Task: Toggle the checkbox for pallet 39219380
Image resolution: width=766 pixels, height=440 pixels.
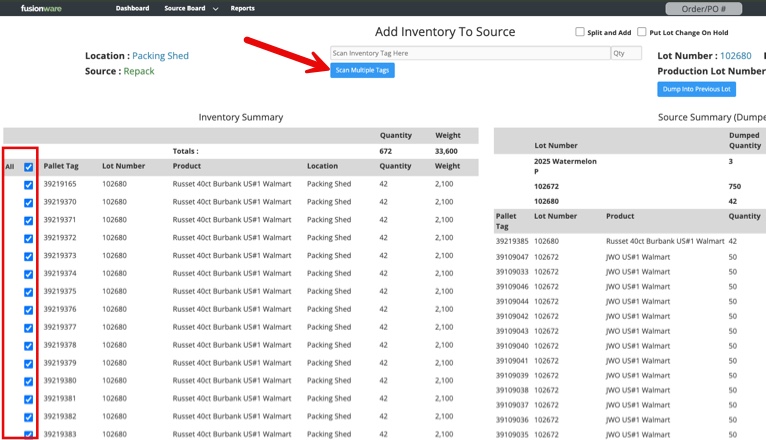Action: point(29,381)
